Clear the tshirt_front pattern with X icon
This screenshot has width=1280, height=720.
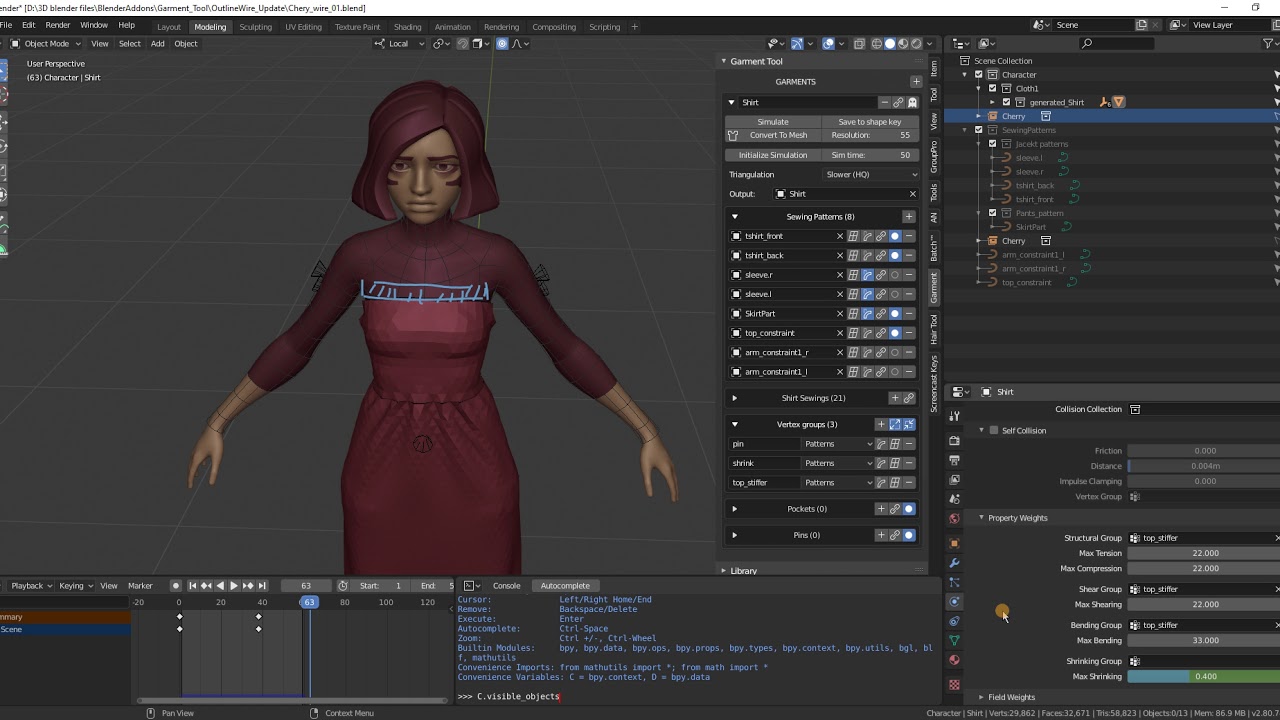click(x=840, y=236)
